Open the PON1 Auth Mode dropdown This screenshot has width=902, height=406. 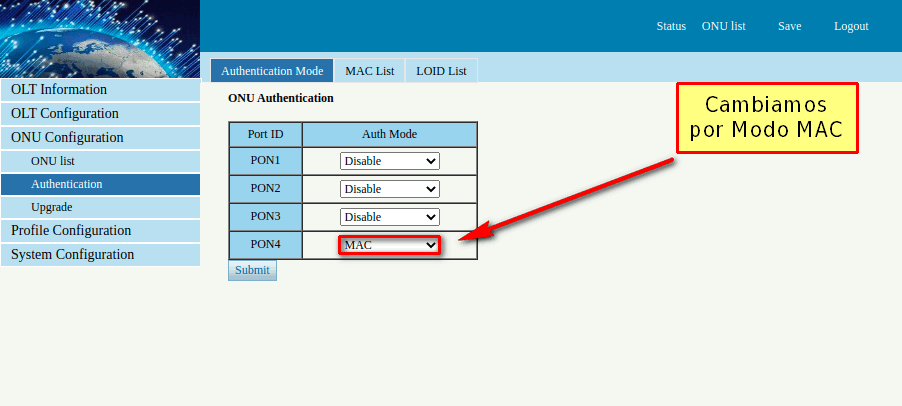pos(389,161)
